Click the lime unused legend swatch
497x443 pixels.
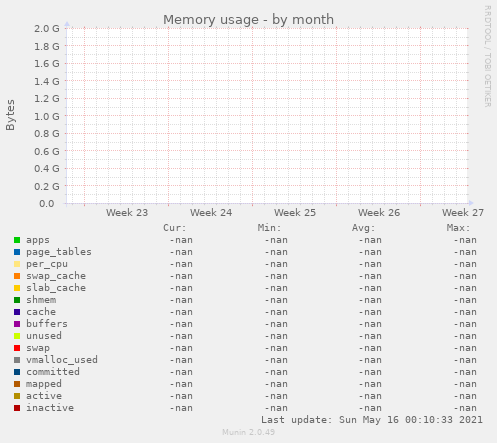(17, 336)
